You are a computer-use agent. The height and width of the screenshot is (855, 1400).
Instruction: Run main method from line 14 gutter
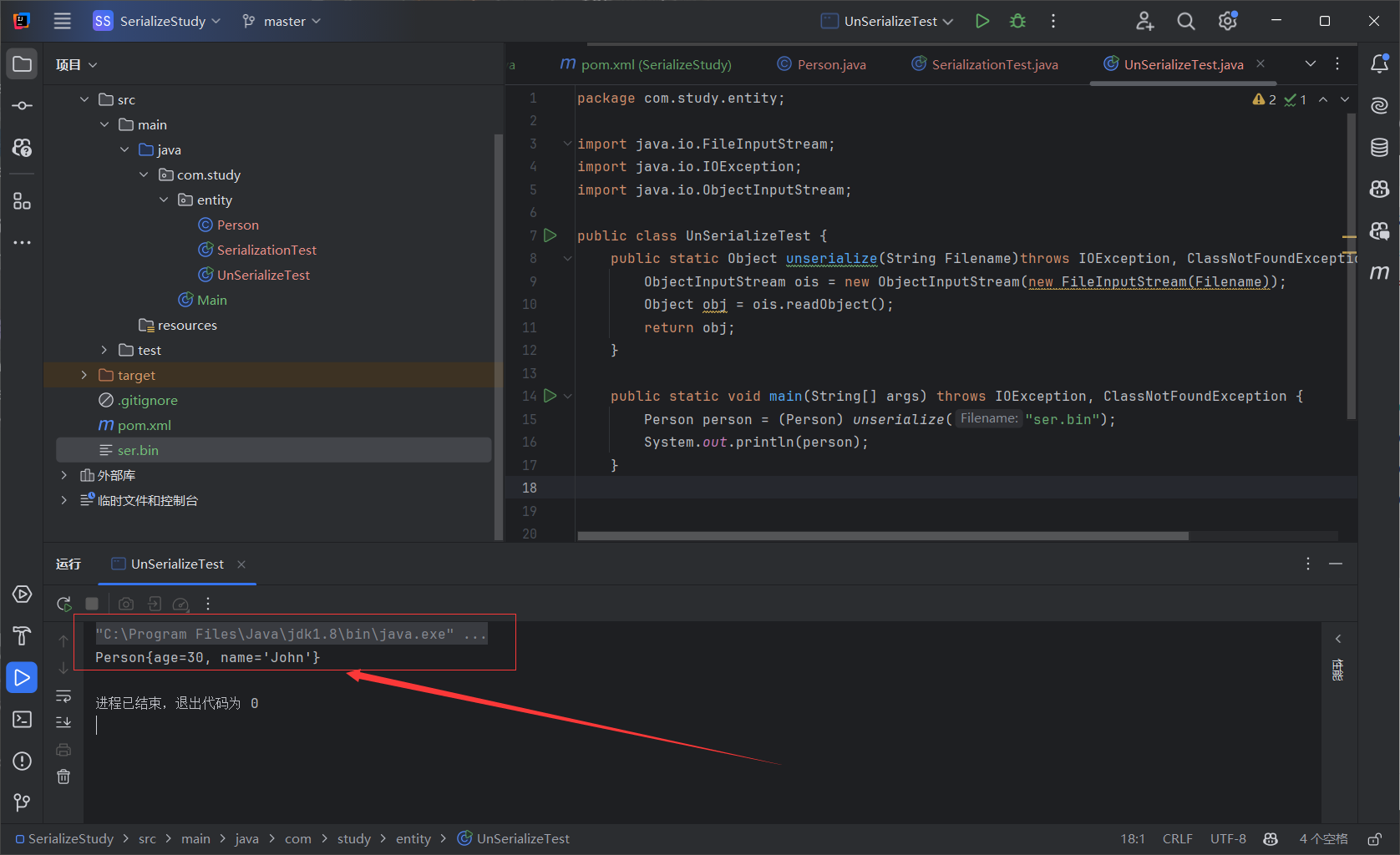click(550, 396)
